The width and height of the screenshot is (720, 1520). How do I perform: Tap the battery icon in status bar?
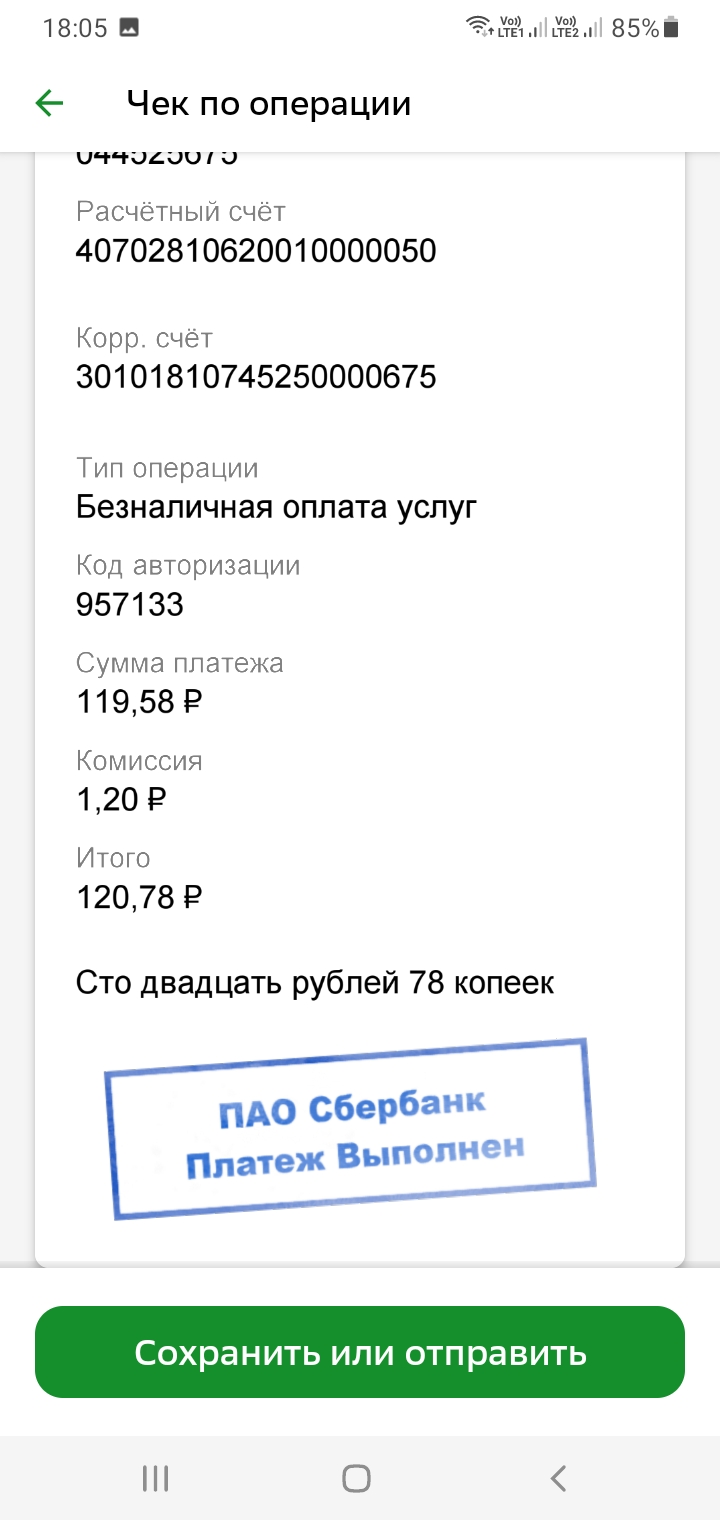[671, 28]
